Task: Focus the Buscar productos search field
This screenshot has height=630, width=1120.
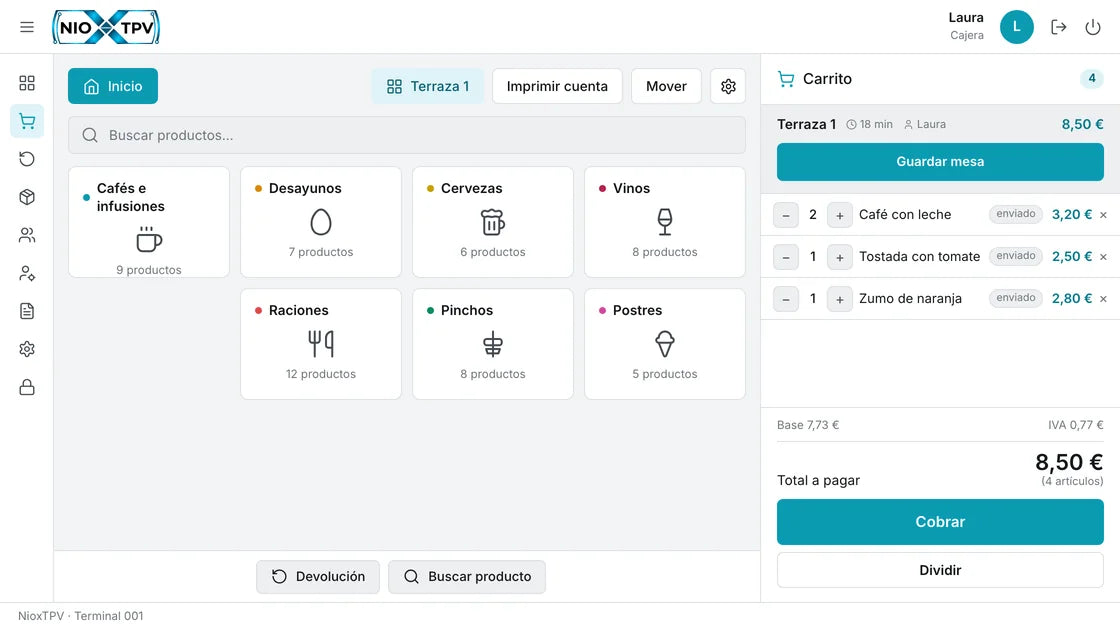Action: point(407,136)
